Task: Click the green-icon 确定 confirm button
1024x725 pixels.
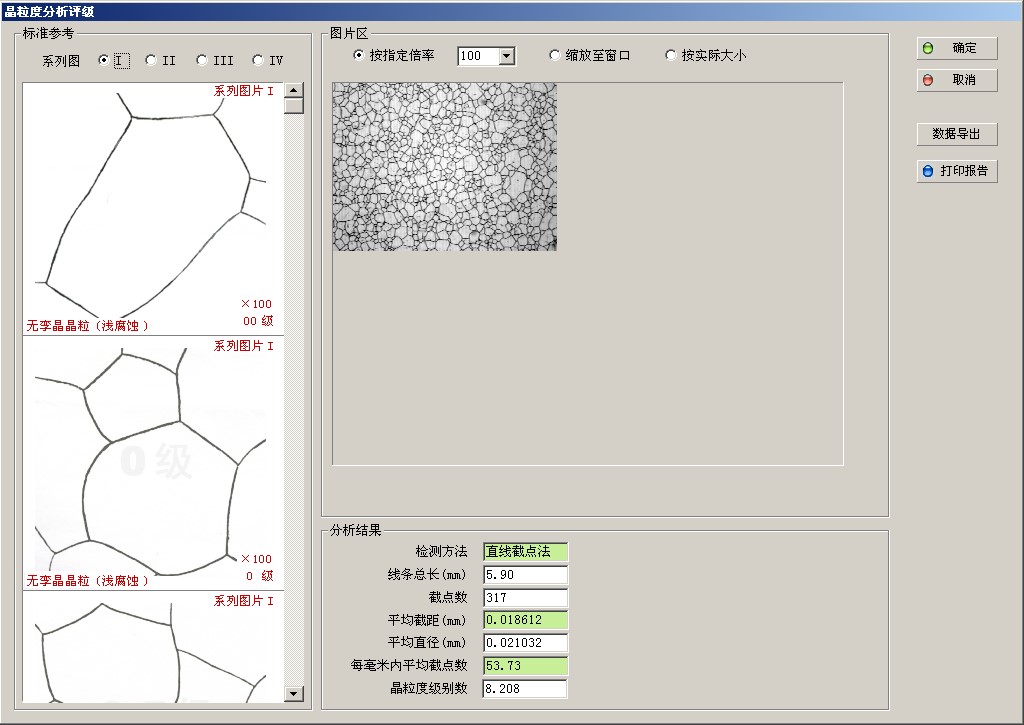Action: 956,48
